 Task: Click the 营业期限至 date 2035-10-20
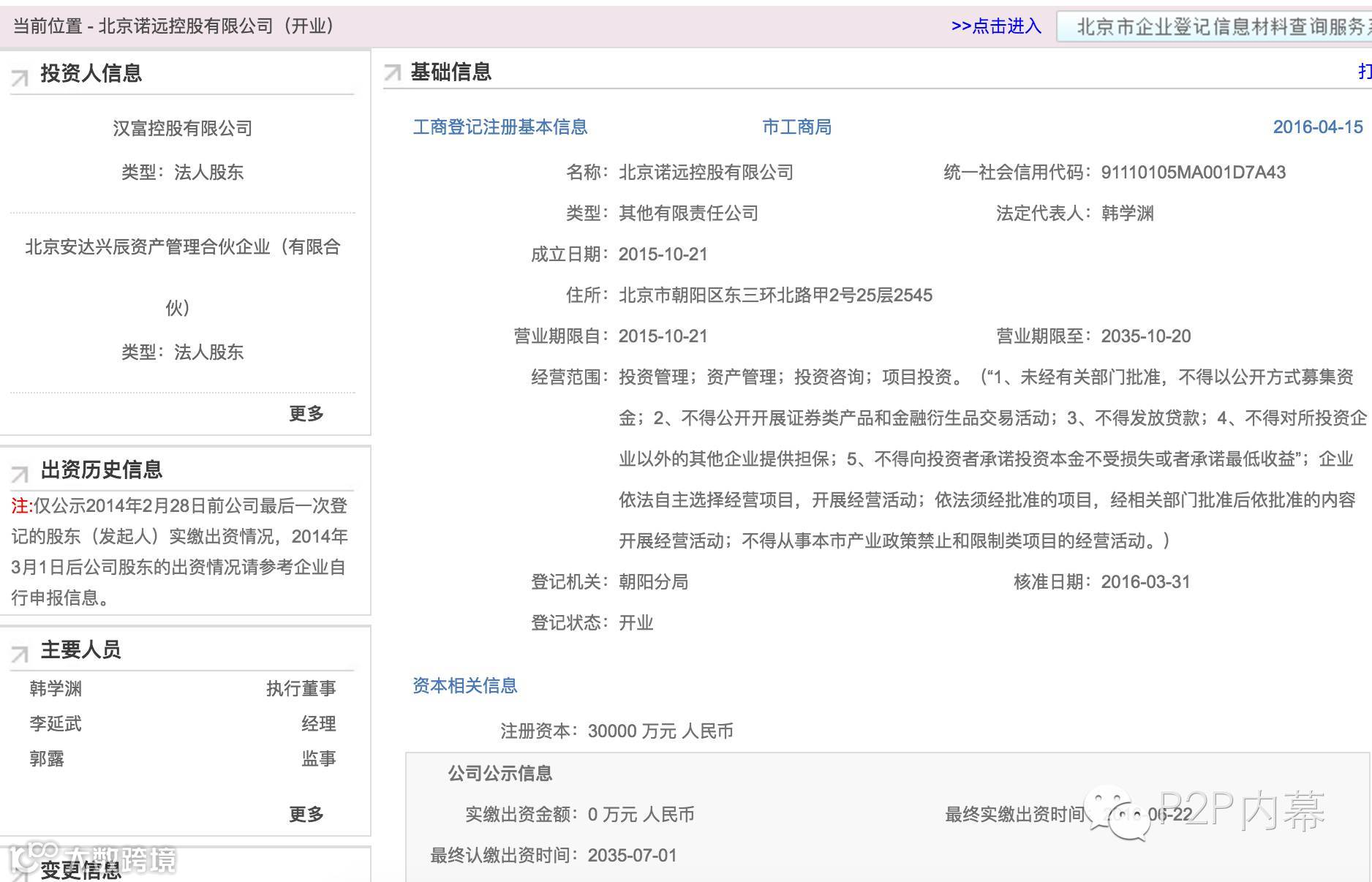click(1146, 336)
